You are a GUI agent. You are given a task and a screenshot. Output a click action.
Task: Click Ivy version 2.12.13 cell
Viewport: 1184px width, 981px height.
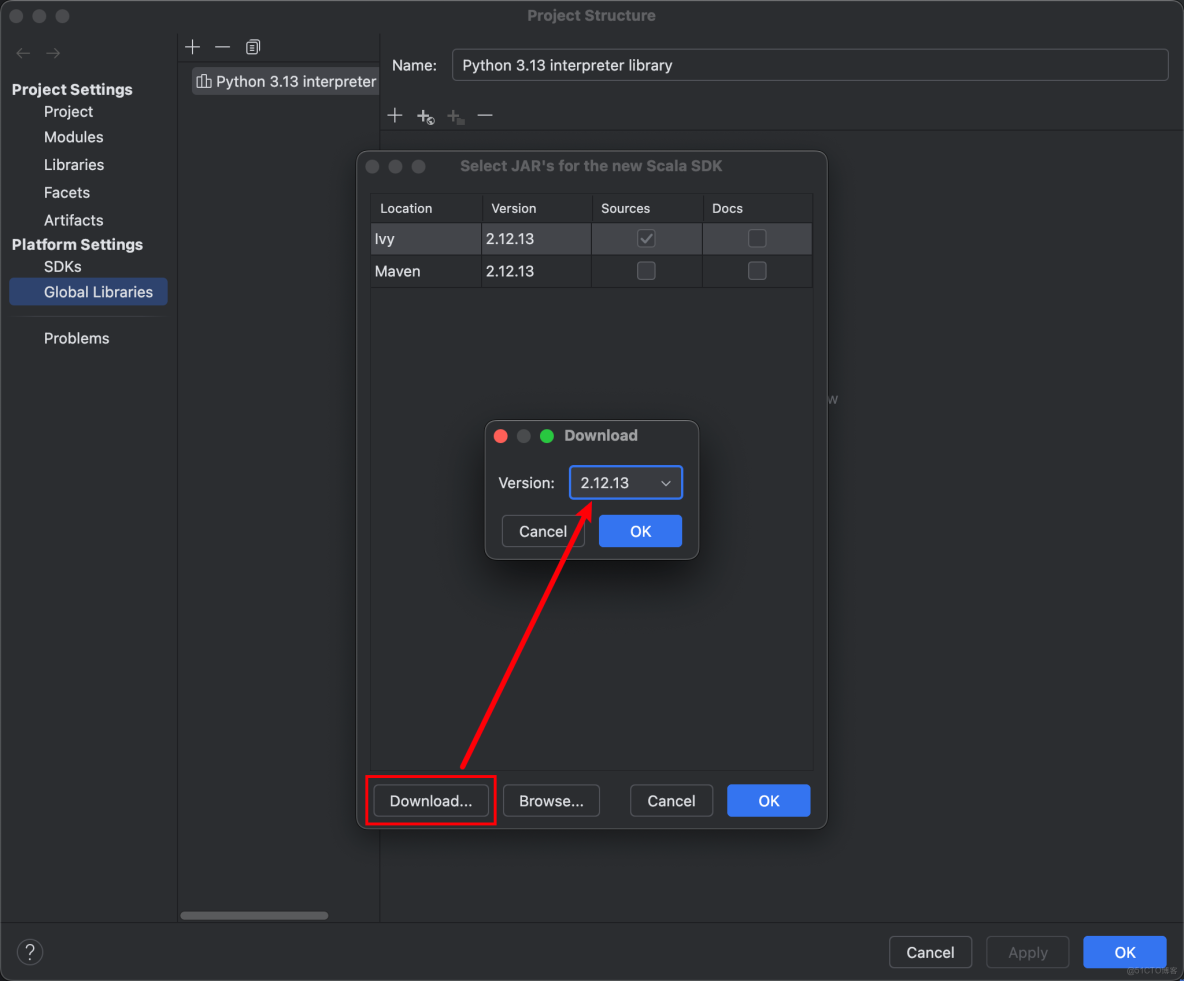pyautogui.click(x=536, y=239)
